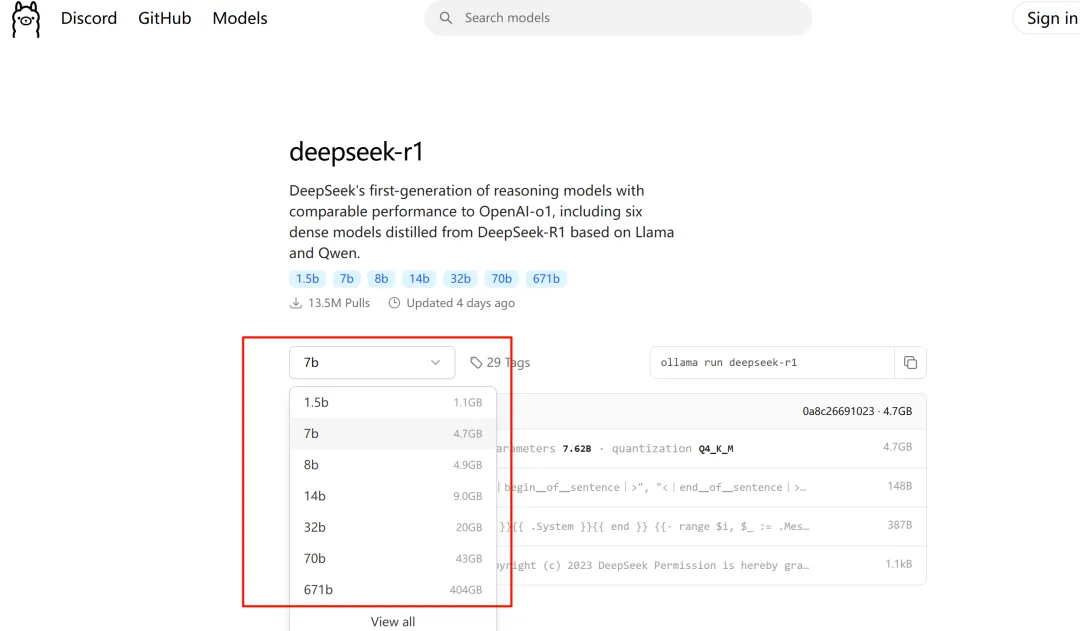Choose 8b 4.9GB from dropdown list

(x=393, y=465)
